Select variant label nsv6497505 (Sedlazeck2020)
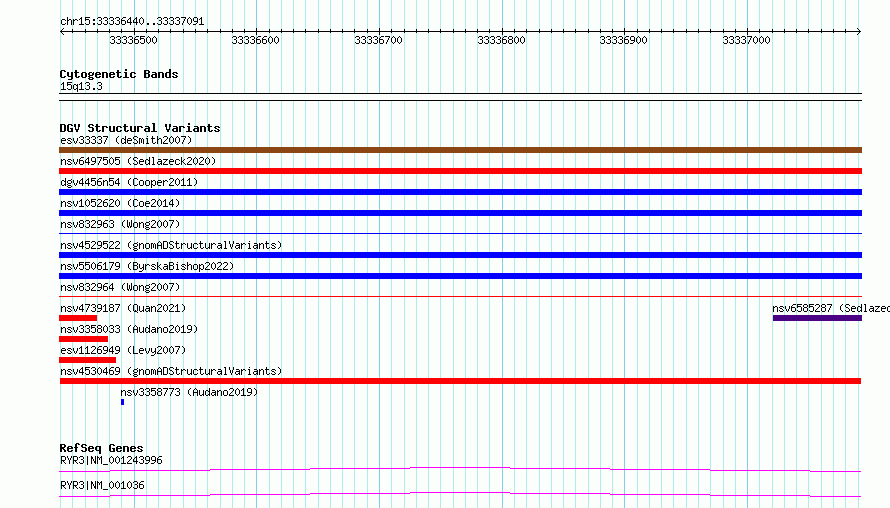 138,161
